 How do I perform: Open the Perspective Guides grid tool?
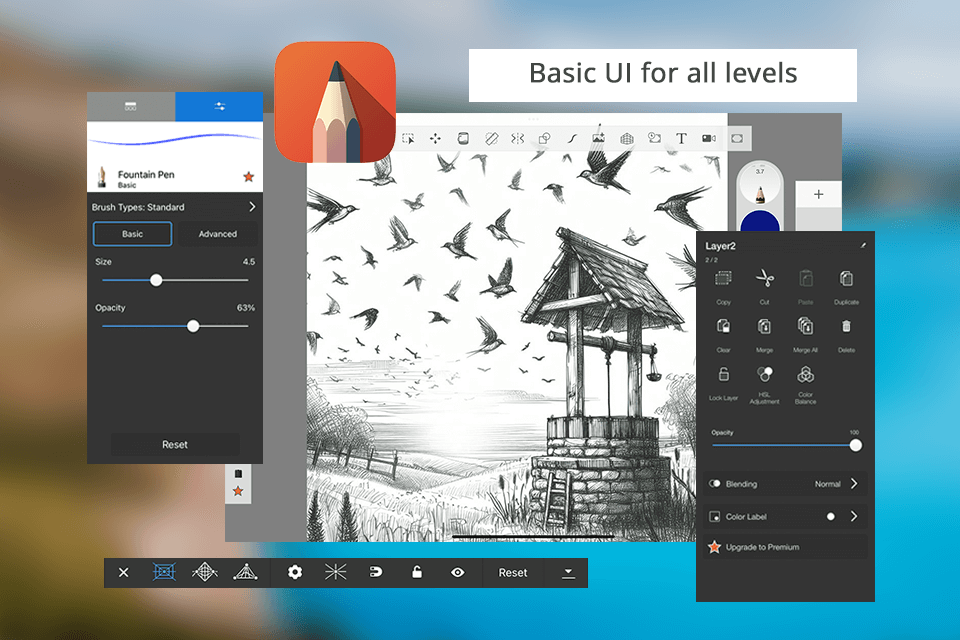tap(626, 139)
